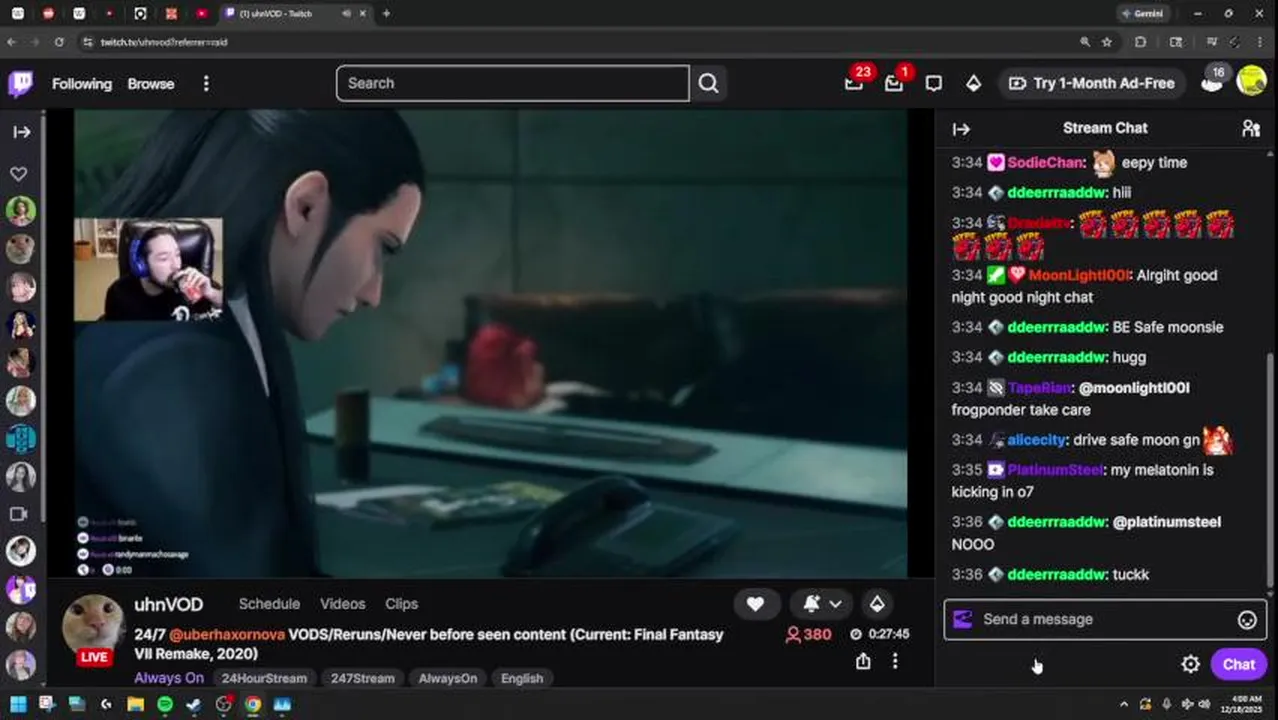The image size is (1278, 720).
Task: Open stream more options three-dot menu
Action: coord(895,661)
